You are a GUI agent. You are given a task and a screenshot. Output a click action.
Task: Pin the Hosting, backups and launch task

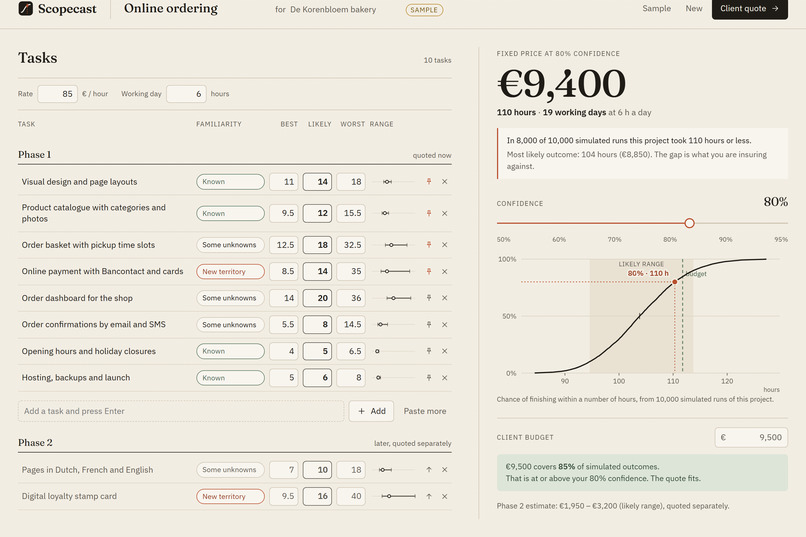click(x=429, y=378)
